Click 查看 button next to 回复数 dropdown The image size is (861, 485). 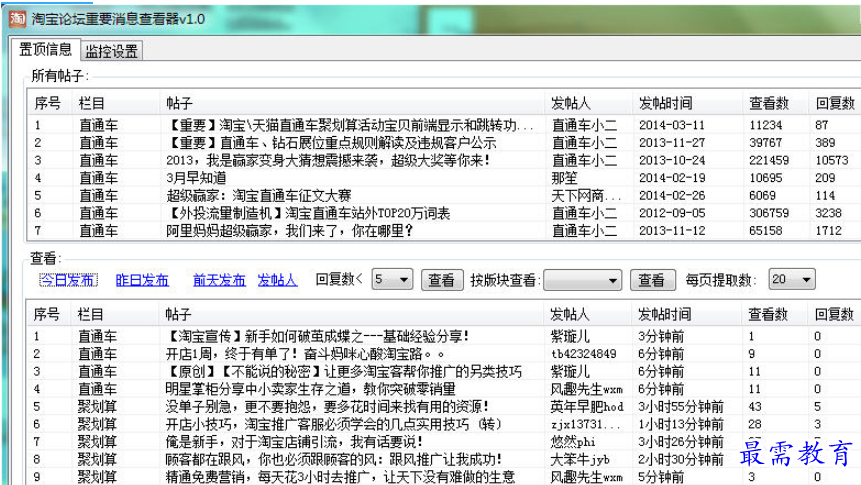[442, 280]
